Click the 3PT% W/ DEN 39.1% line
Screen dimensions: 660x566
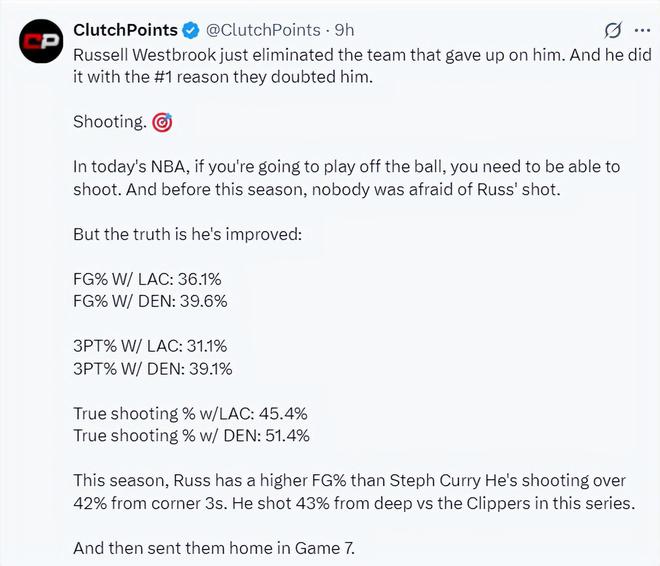click(x=153, y=368)
